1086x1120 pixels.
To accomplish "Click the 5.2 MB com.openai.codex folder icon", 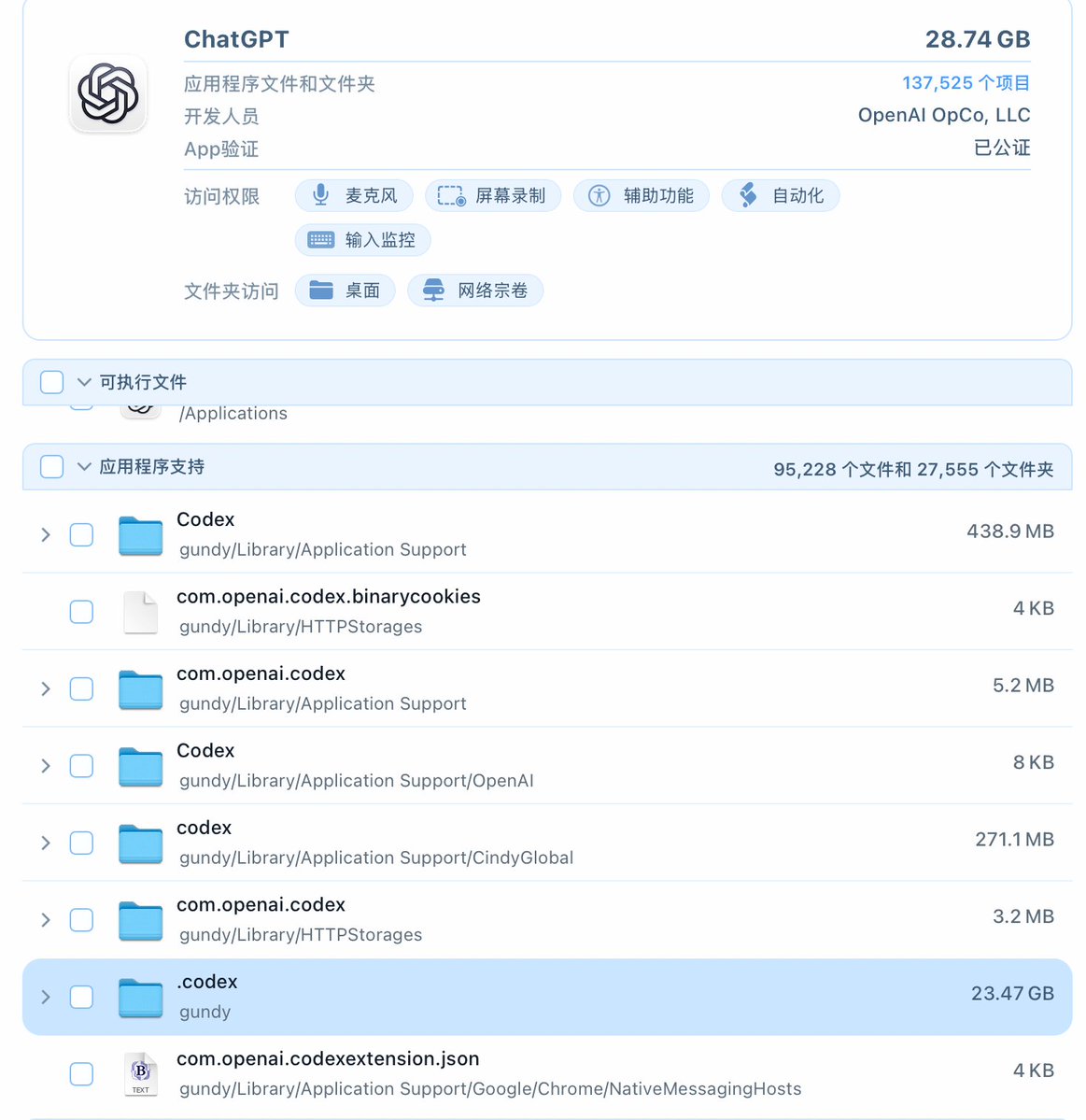I will tap(141, 689).
